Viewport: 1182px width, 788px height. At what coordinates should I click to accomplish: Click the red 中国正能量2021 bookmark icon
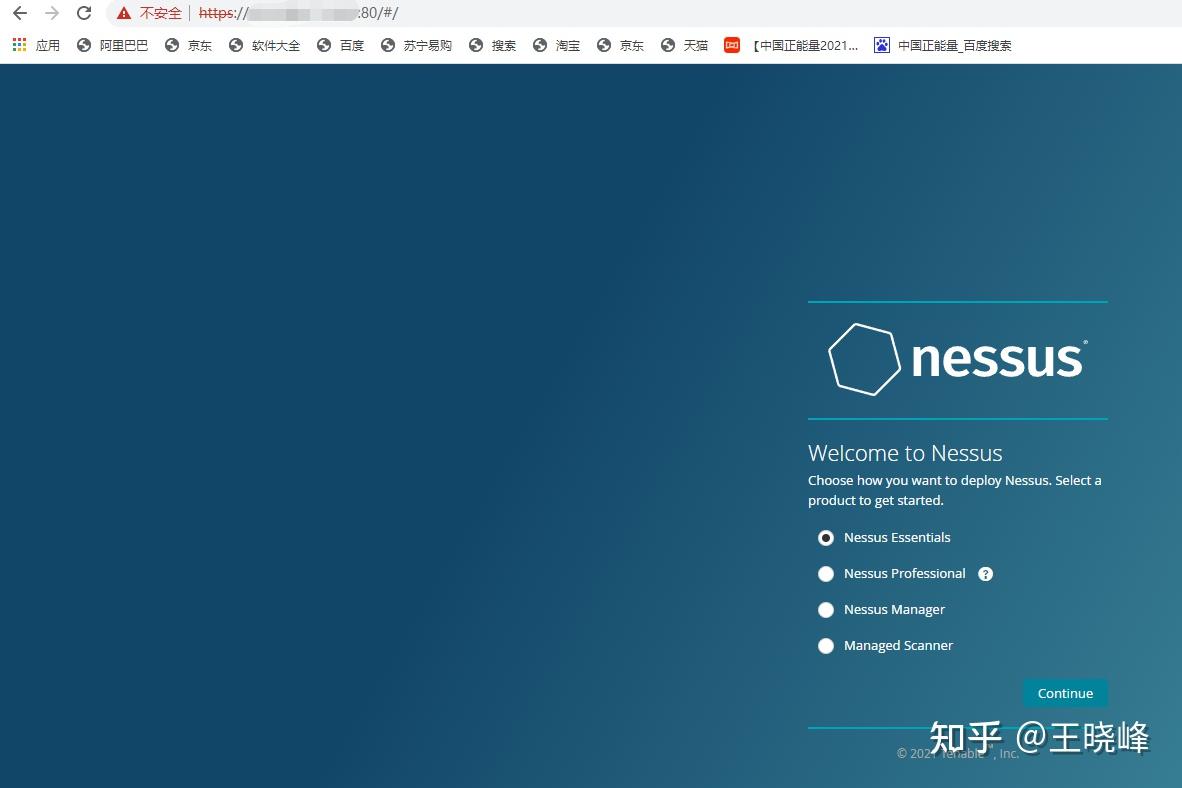tap(731, 45)
